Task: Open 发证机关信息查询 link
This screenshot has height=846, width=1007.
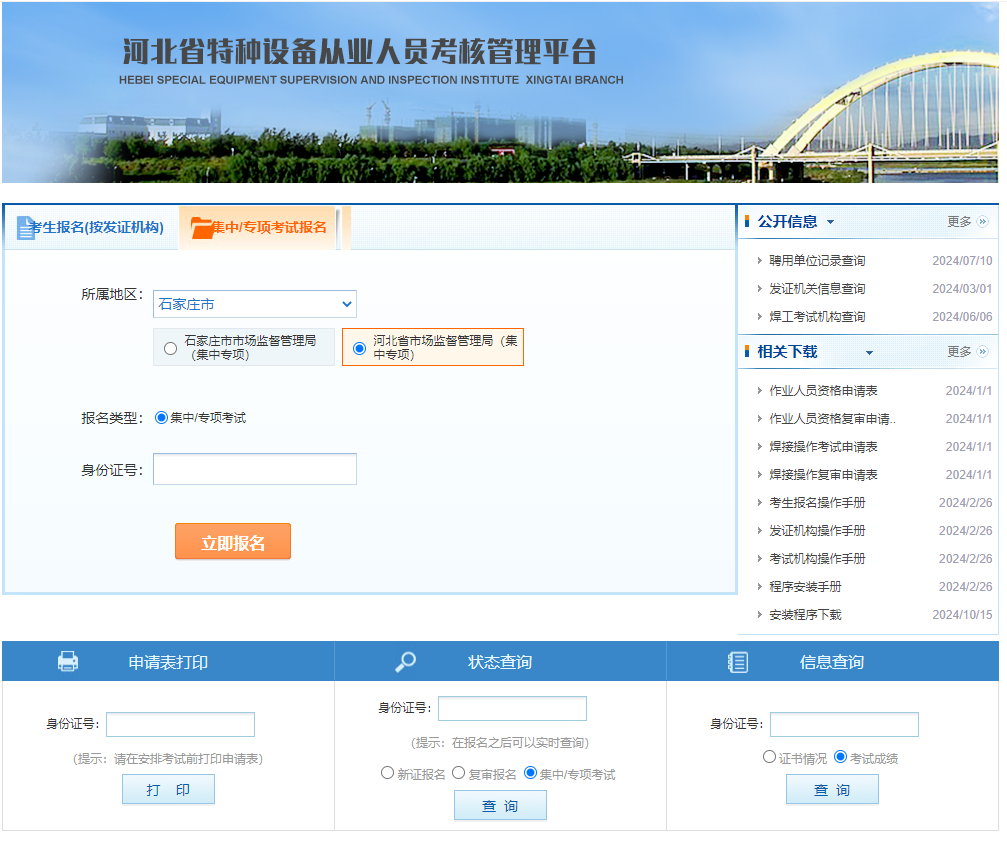Action: point(817,289)
